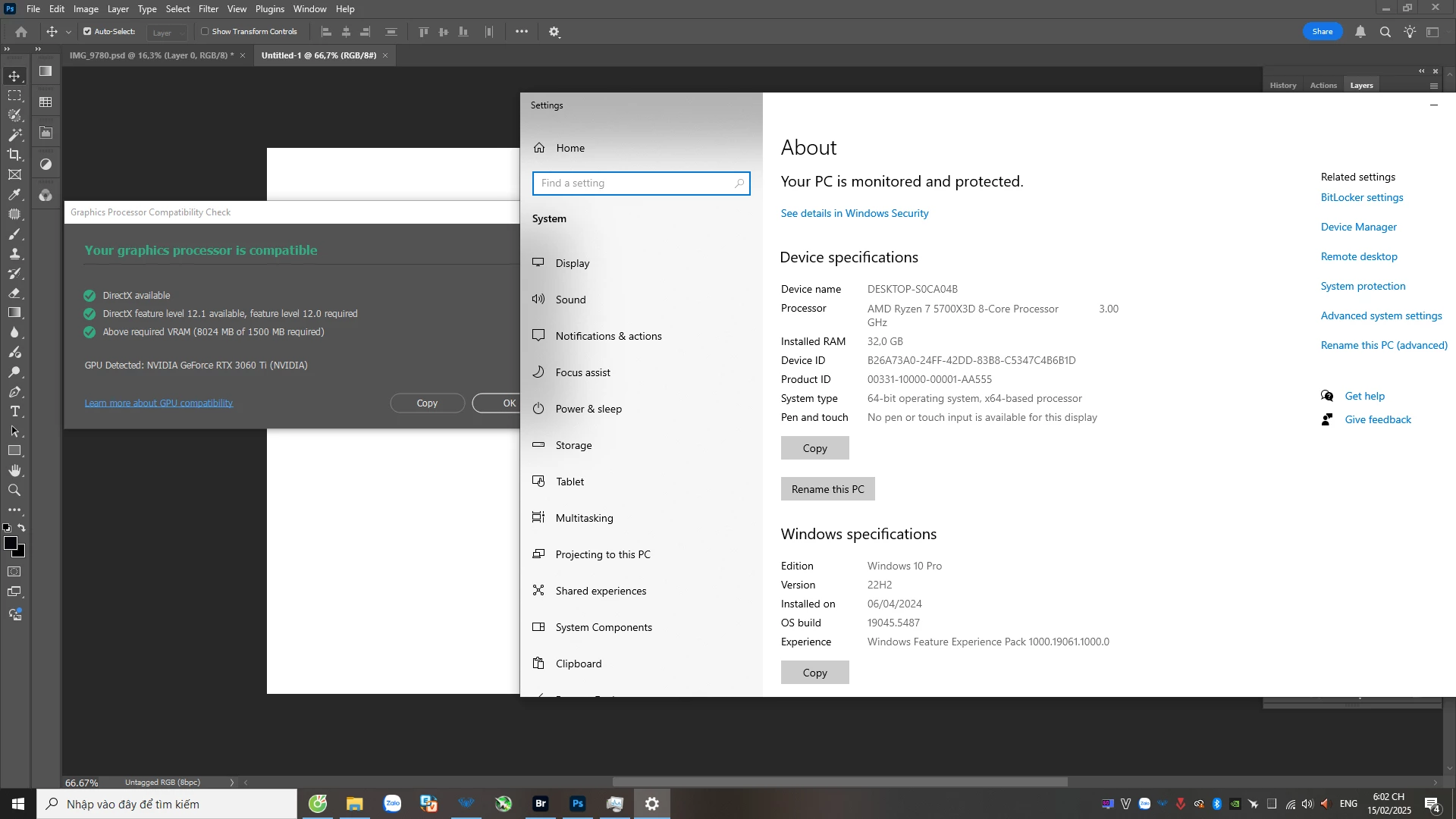
Task: Open the Move tool preset picker arrow
Action: (x=68, y=32)
